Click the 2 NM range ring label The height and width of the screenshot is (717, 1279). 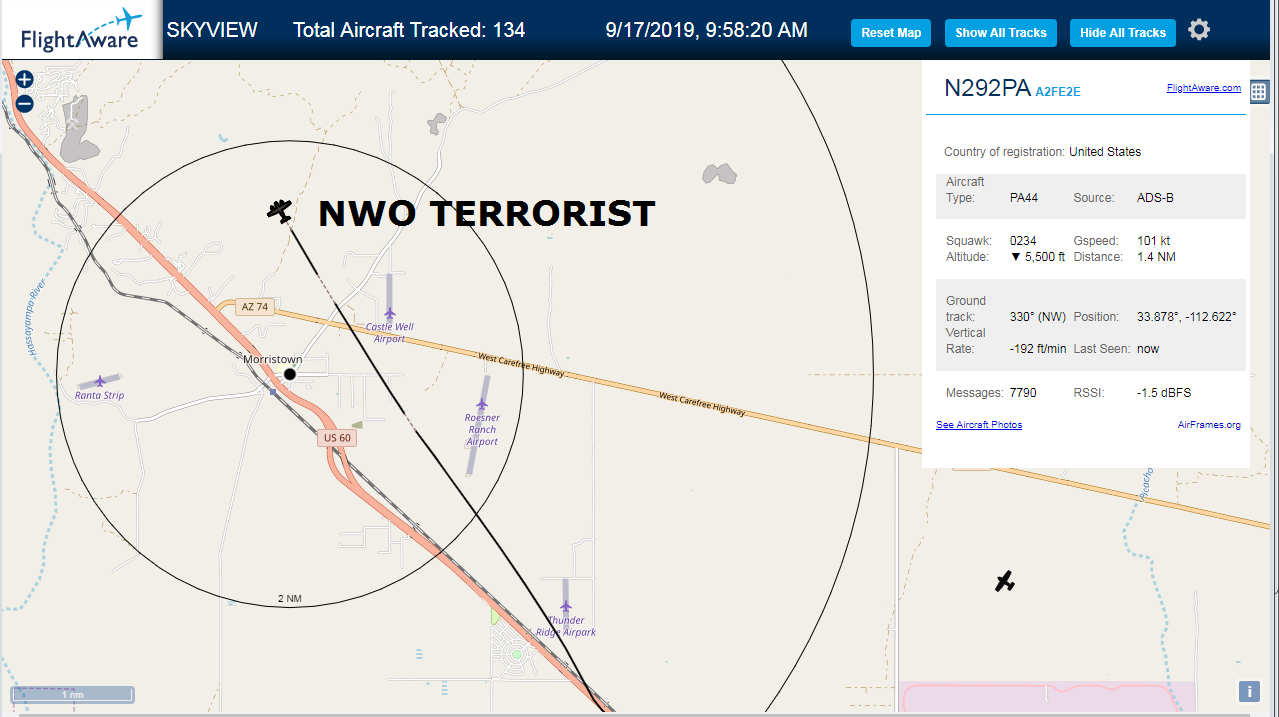pos(289,599)
